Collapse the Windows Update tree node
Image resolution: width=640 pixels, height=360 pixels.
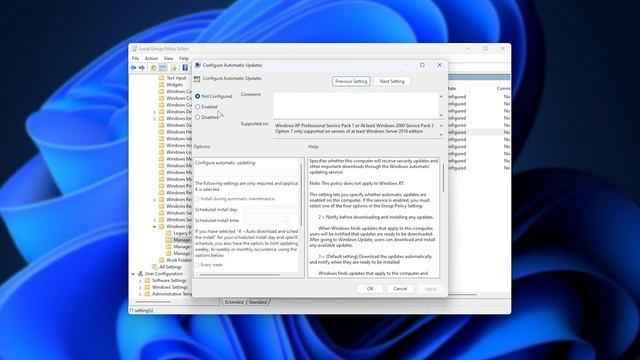pyautogui.click(x=155, y=227)
